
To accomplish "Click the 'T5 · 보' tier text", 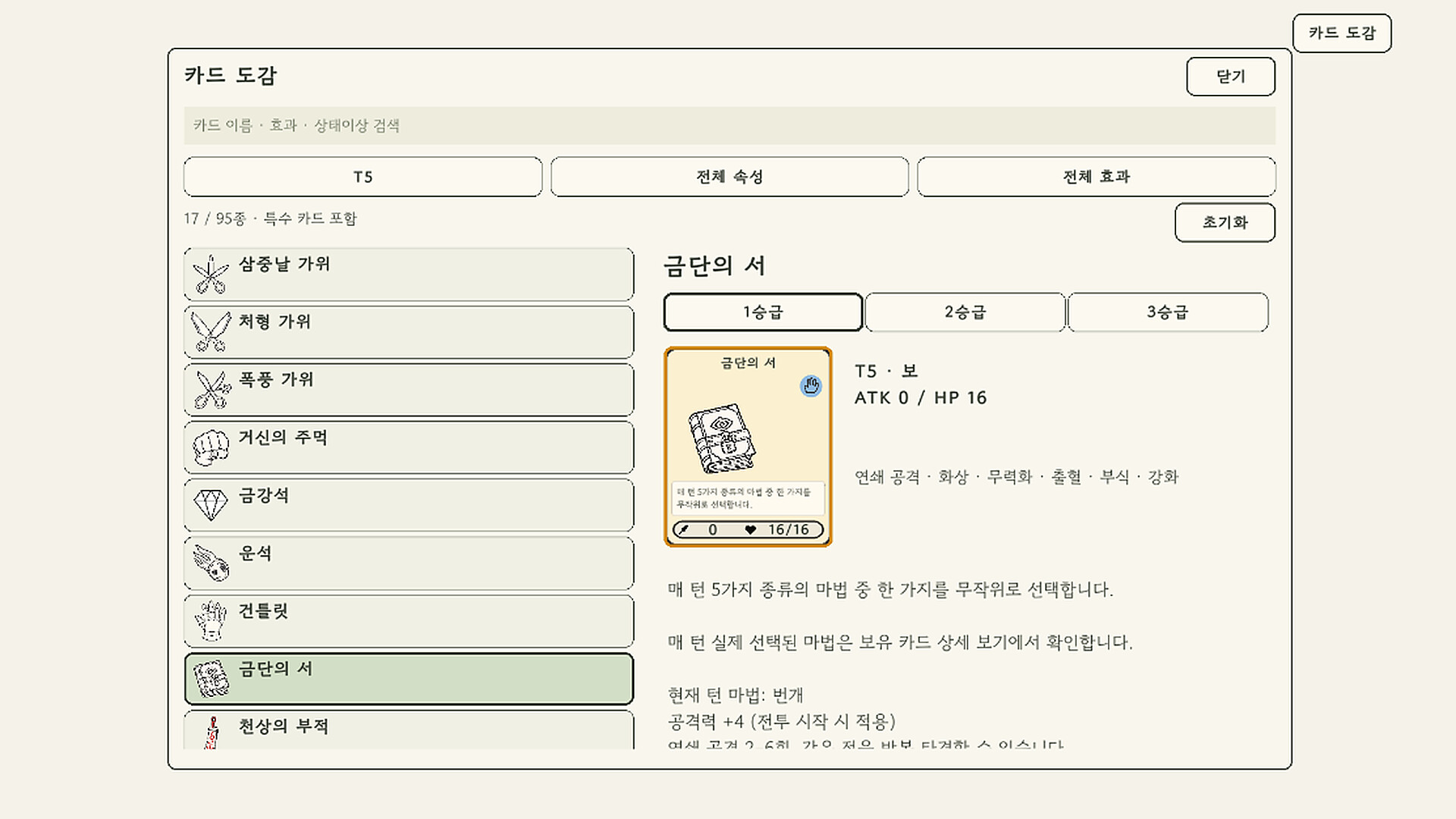I will (x=886, y=371).
